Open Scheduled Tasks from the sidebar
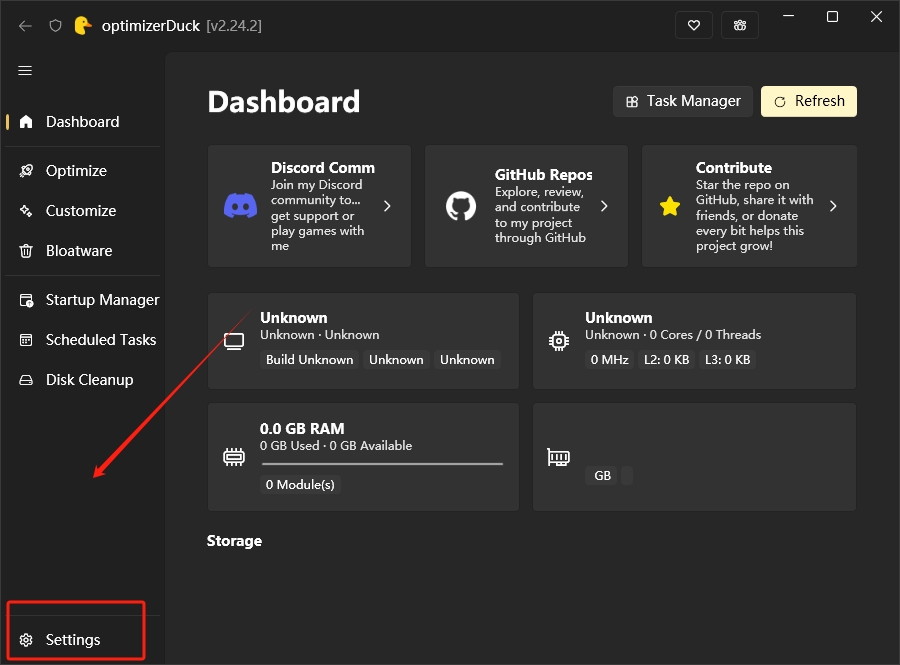Viewport: 900px width, 665px height. coord(83,340)
